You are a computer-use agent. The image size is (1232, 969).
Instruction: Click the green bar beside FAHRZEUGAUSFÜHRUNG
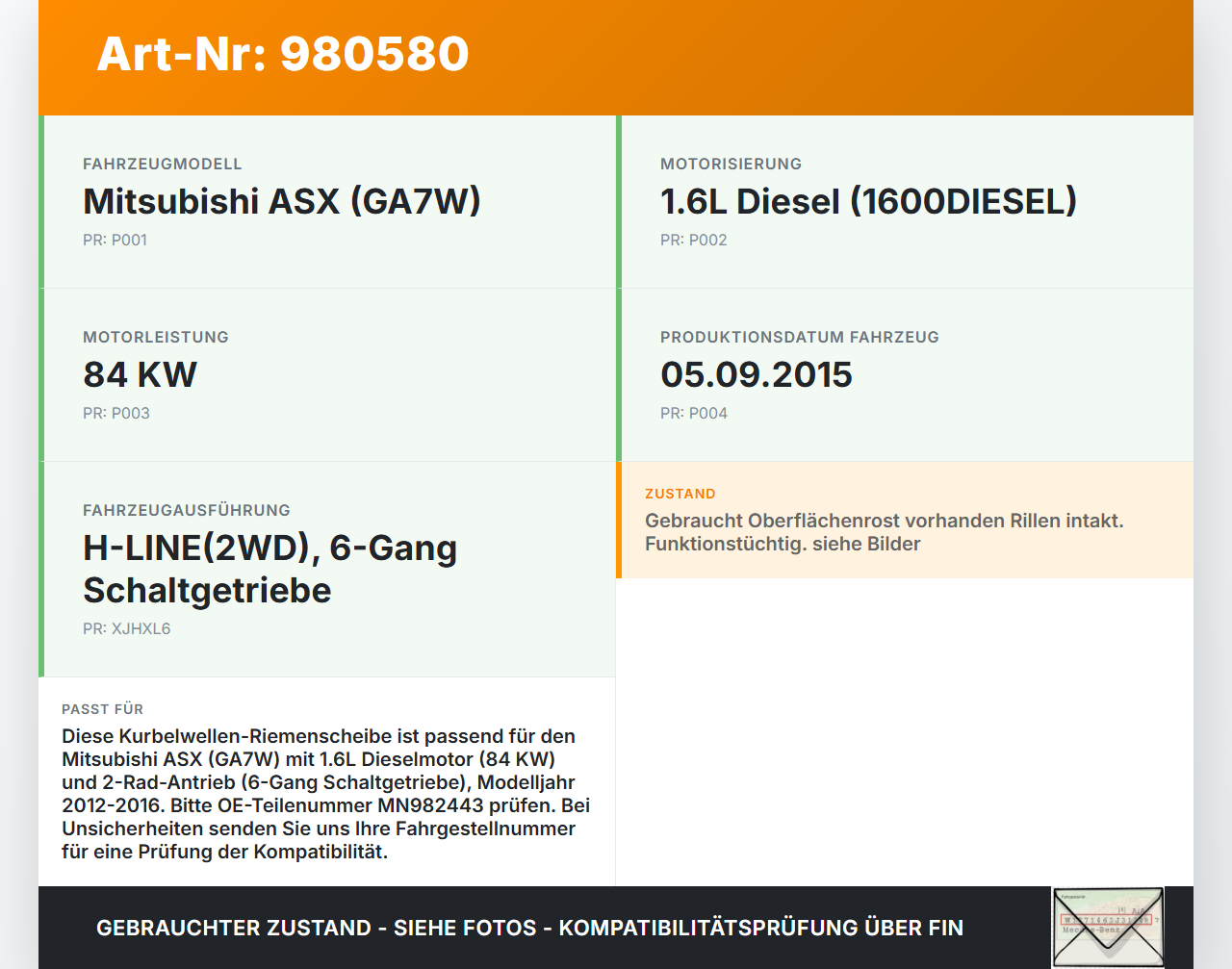pyautogui.click(x=40, y=568)
